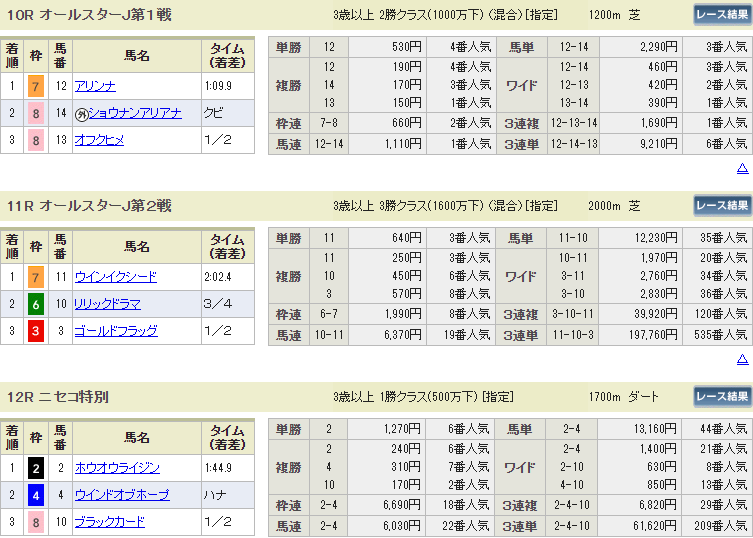Open horse page for オフクヒメ

[99, 140]
